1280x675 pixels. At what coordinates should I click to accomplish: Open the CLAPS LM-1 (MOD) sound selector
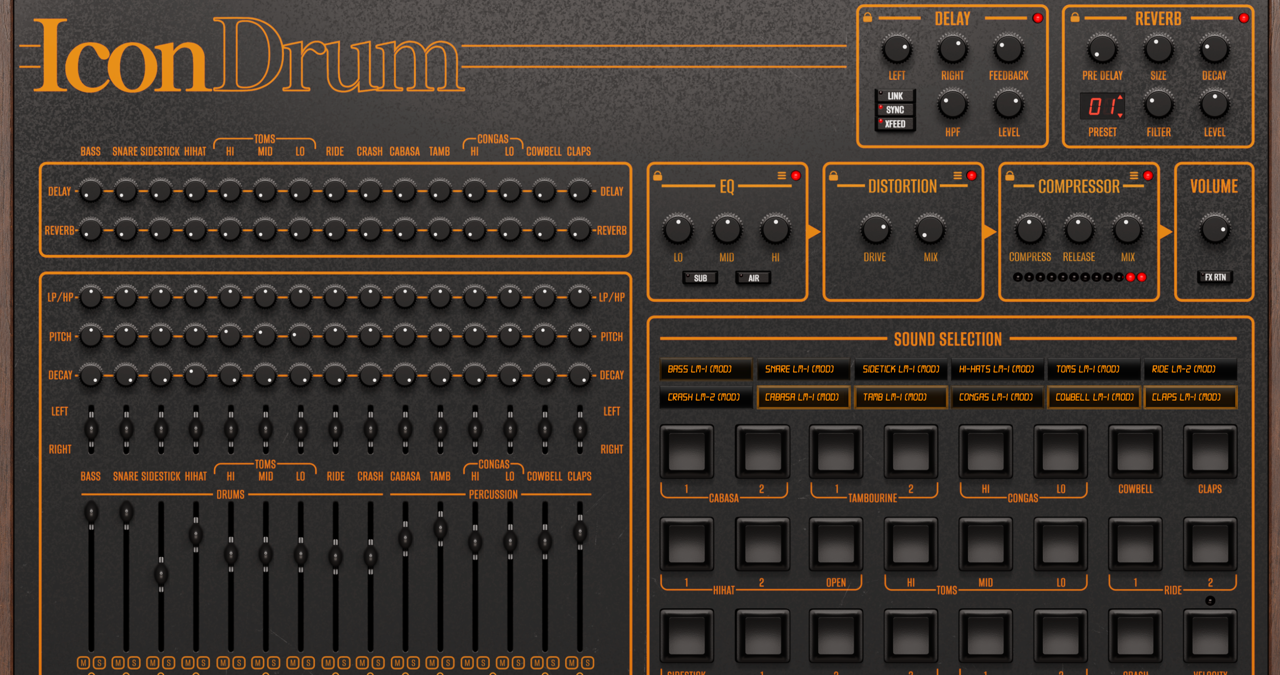coord(1190,397)
